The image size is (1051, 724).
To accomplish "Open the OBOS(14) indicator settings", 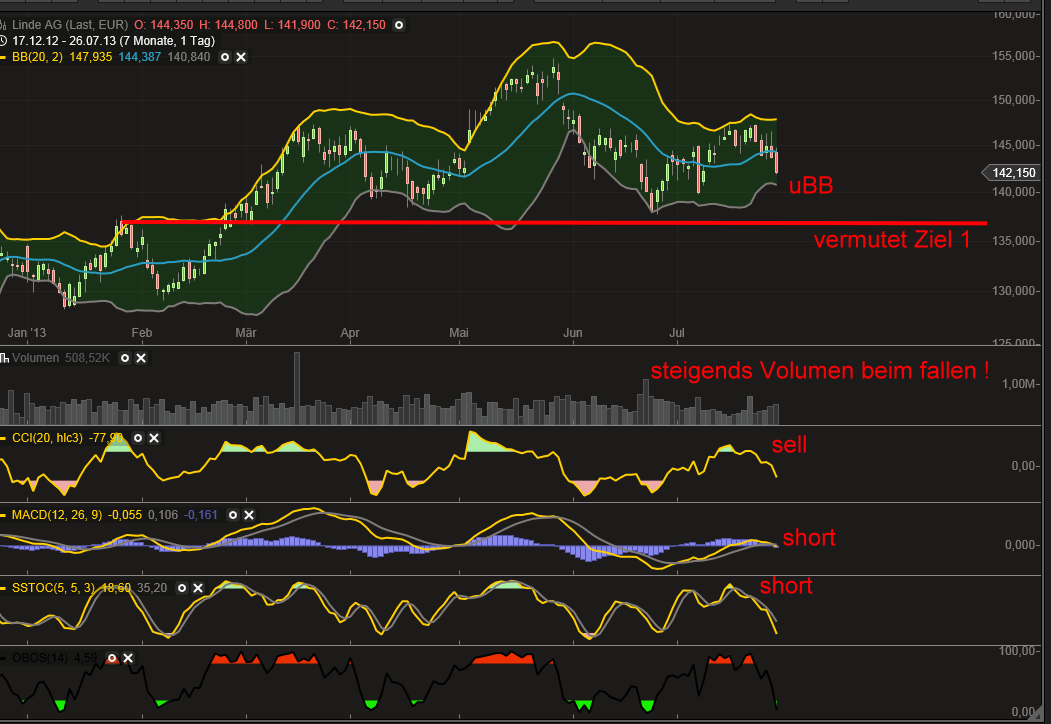I will coord(112,658).
